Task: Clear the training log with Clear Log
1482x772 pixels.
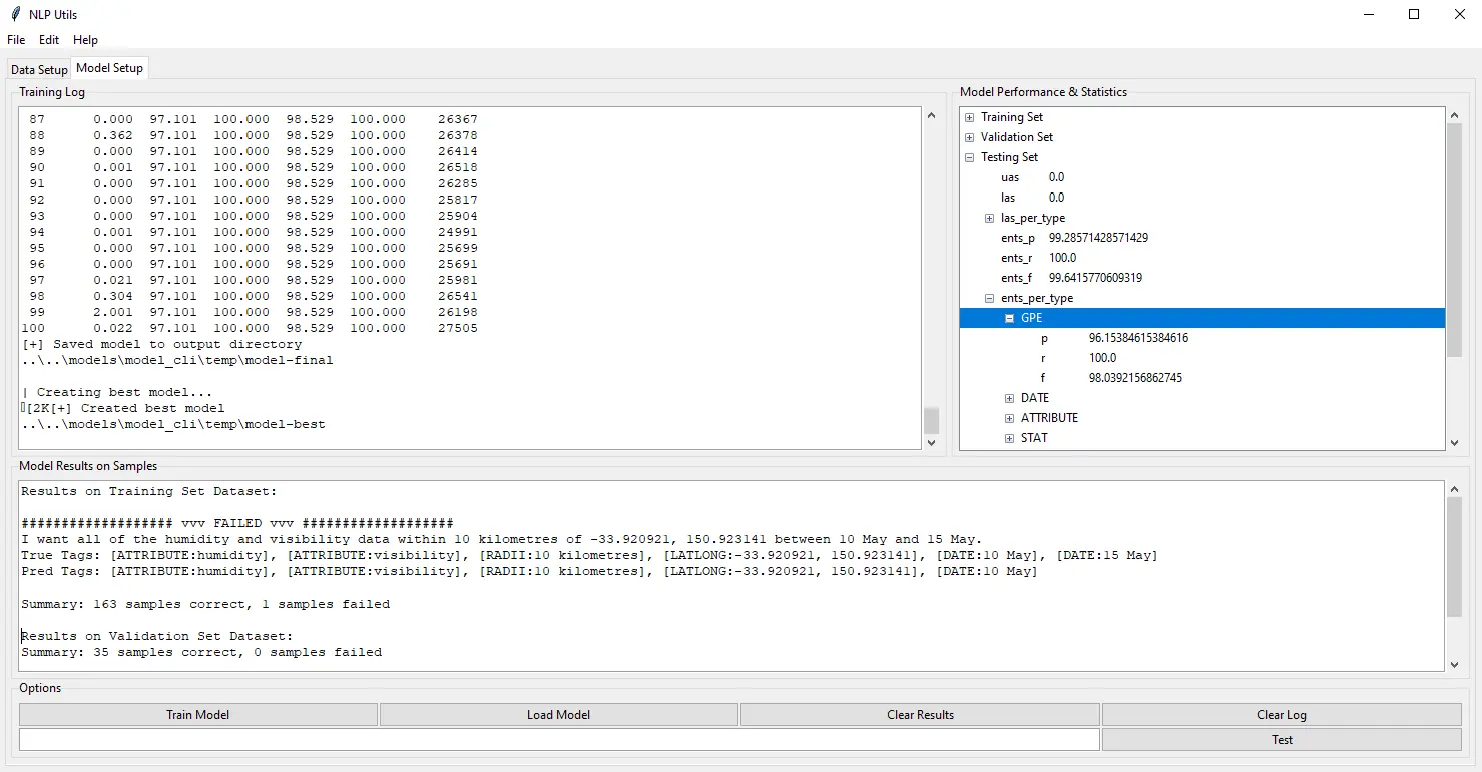Action: click(1281, 714)
